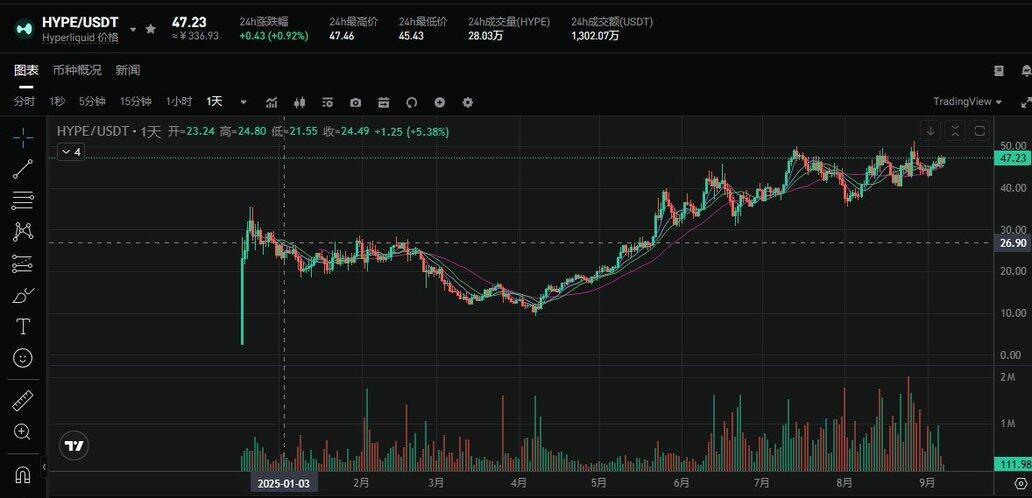Select the 1小时 timeframe
1032x498 pixels.
(x=179, y=101)
